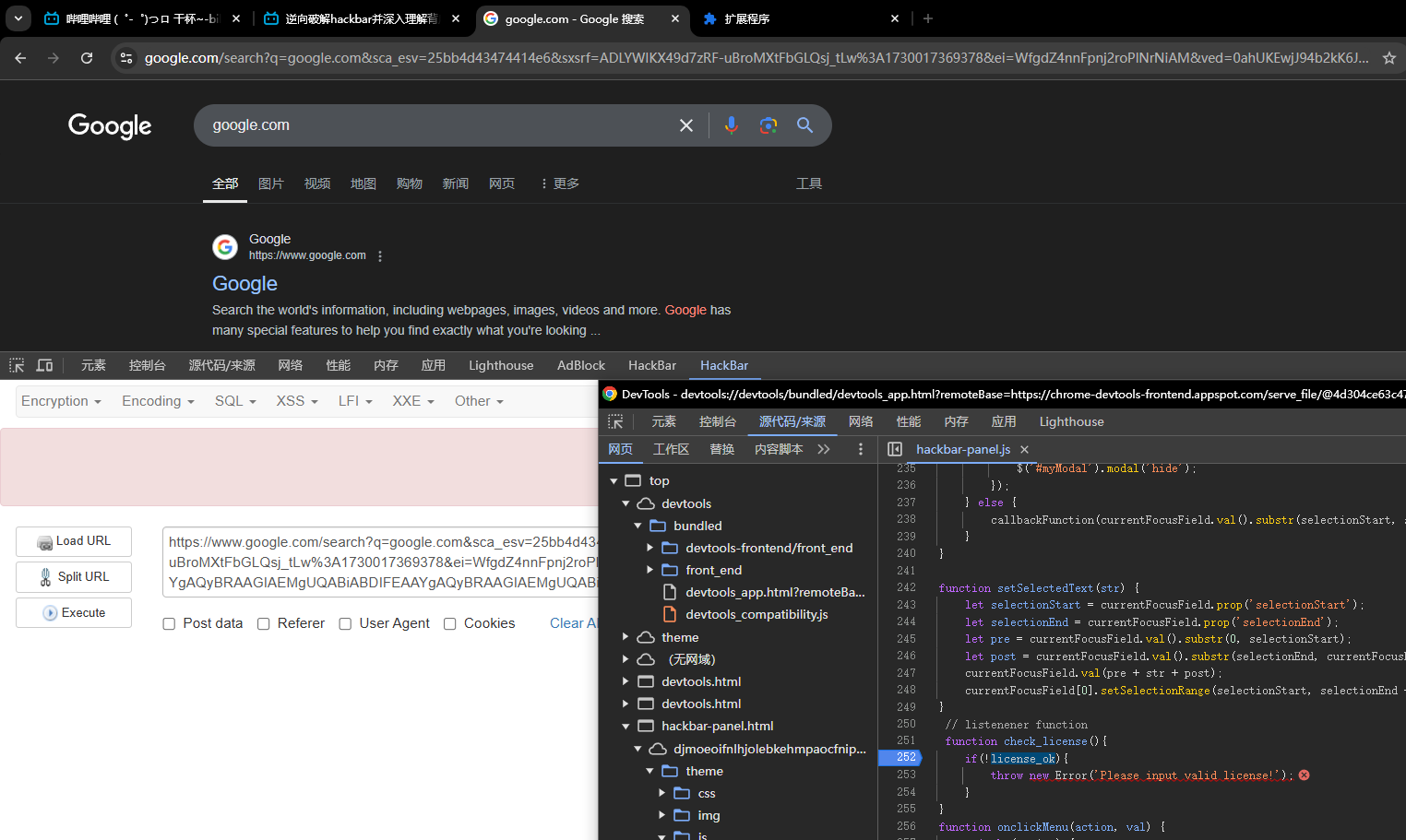The image size is (1406, 840).
Task: Collapse the hackbar-panel.html tree node
Action: (626, 727)
